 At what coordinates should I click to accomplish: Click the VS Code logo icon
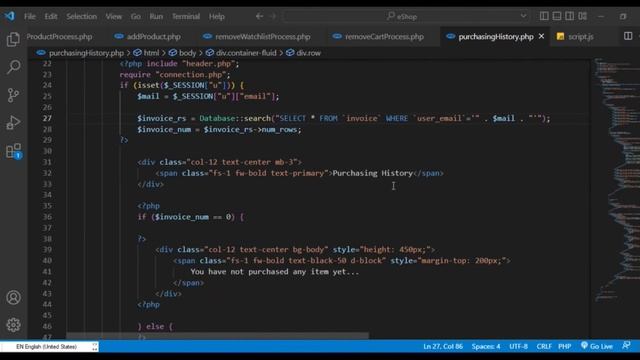pos(9,16)
